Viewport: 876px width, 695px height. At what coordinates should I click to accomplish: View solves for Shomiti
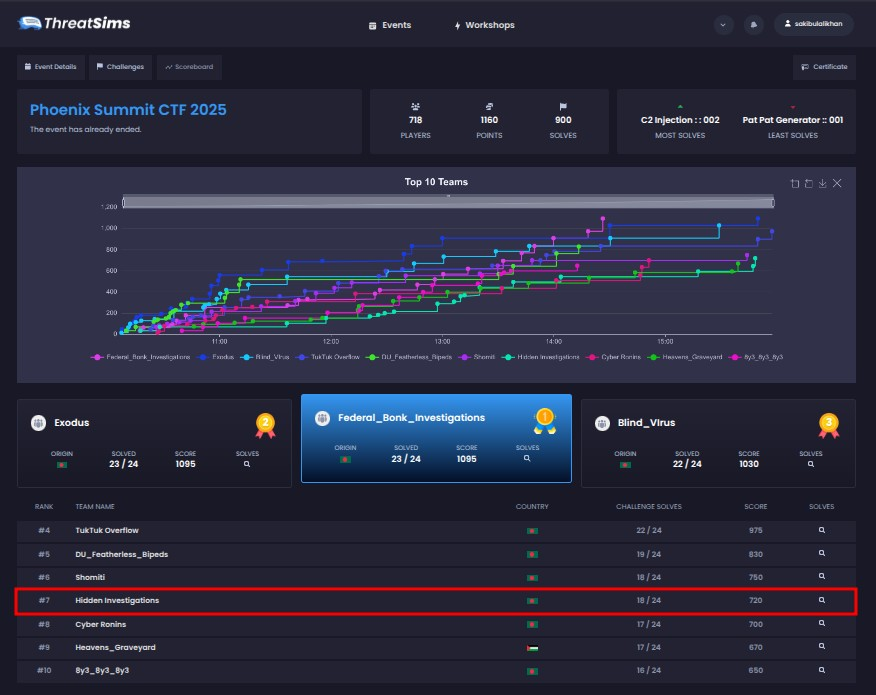822,576
